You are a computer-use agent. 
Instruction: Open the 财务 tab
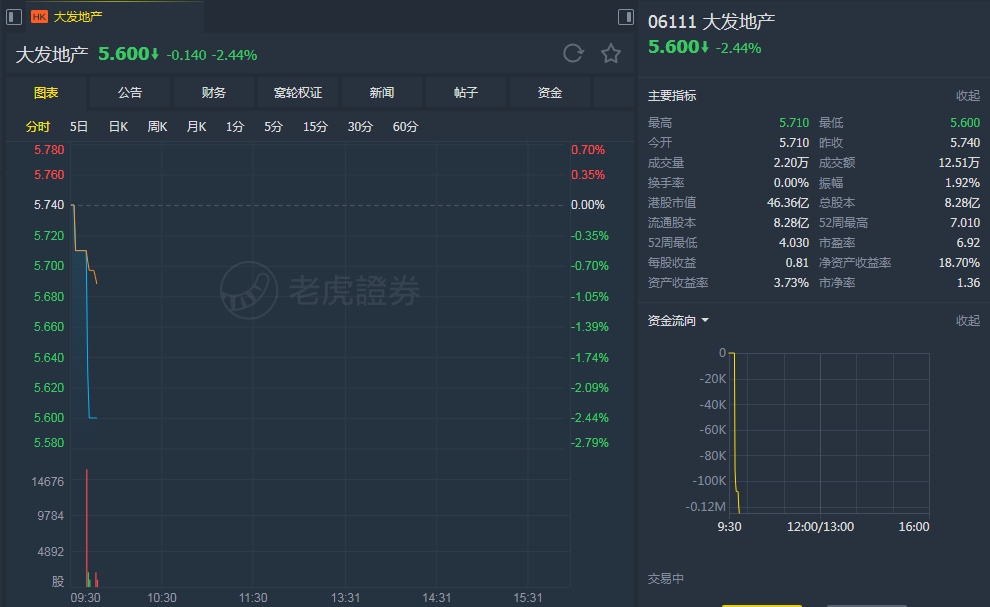click(x=214, y=93)
